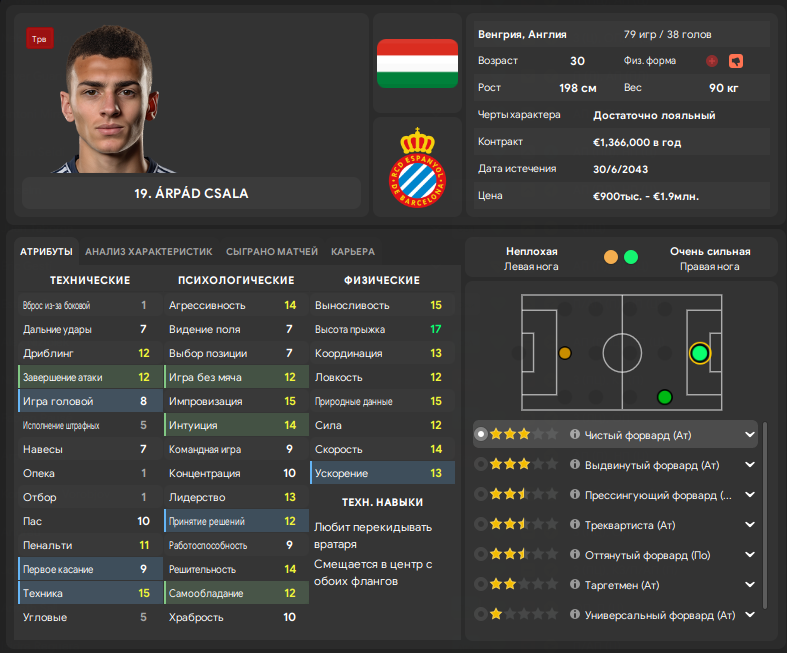
Task: Click the Espanyol club crest
Action: point(416,168)
